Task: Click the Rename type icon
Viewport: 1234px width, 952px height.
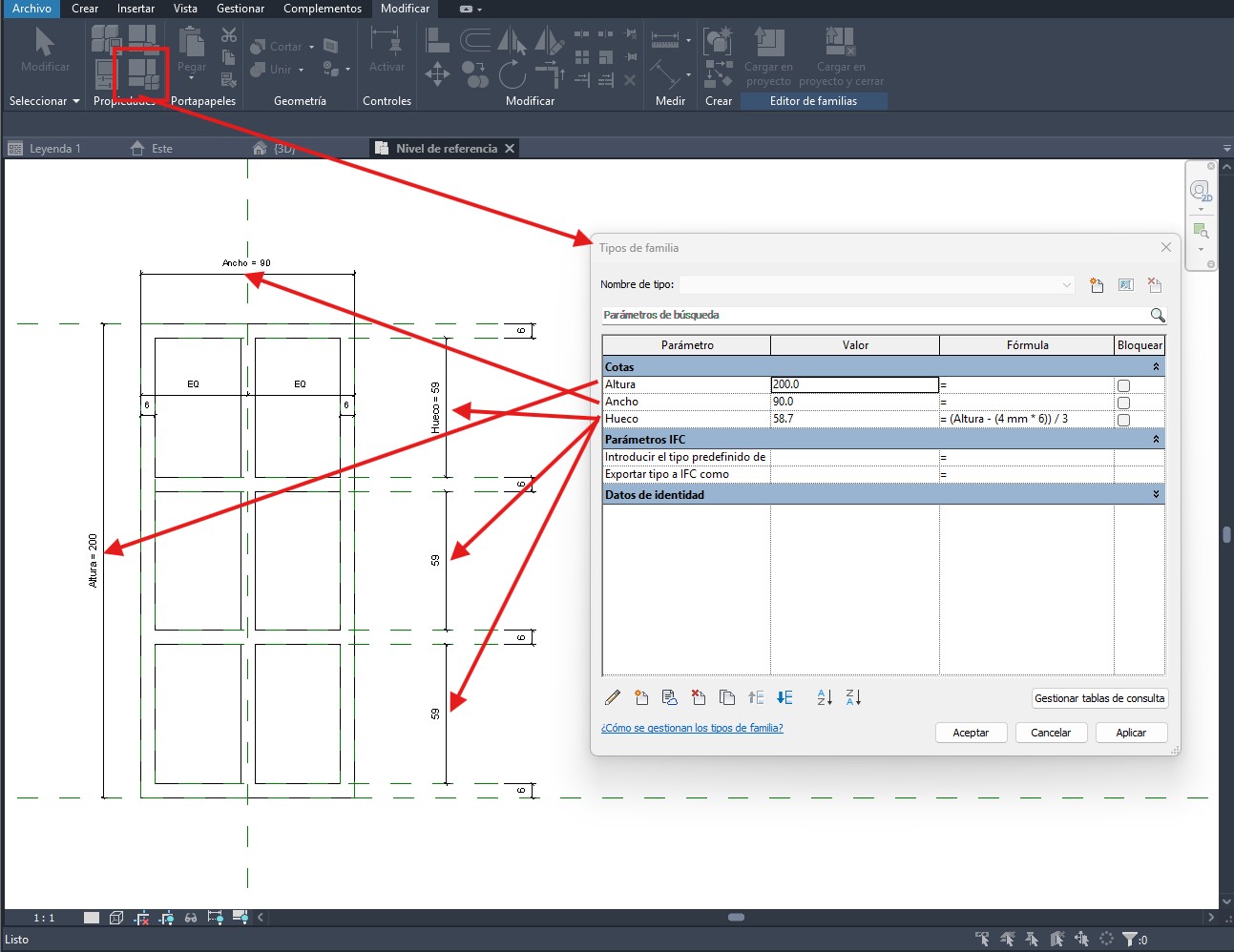Action: pyautogui.click(x=1125, y=285)
